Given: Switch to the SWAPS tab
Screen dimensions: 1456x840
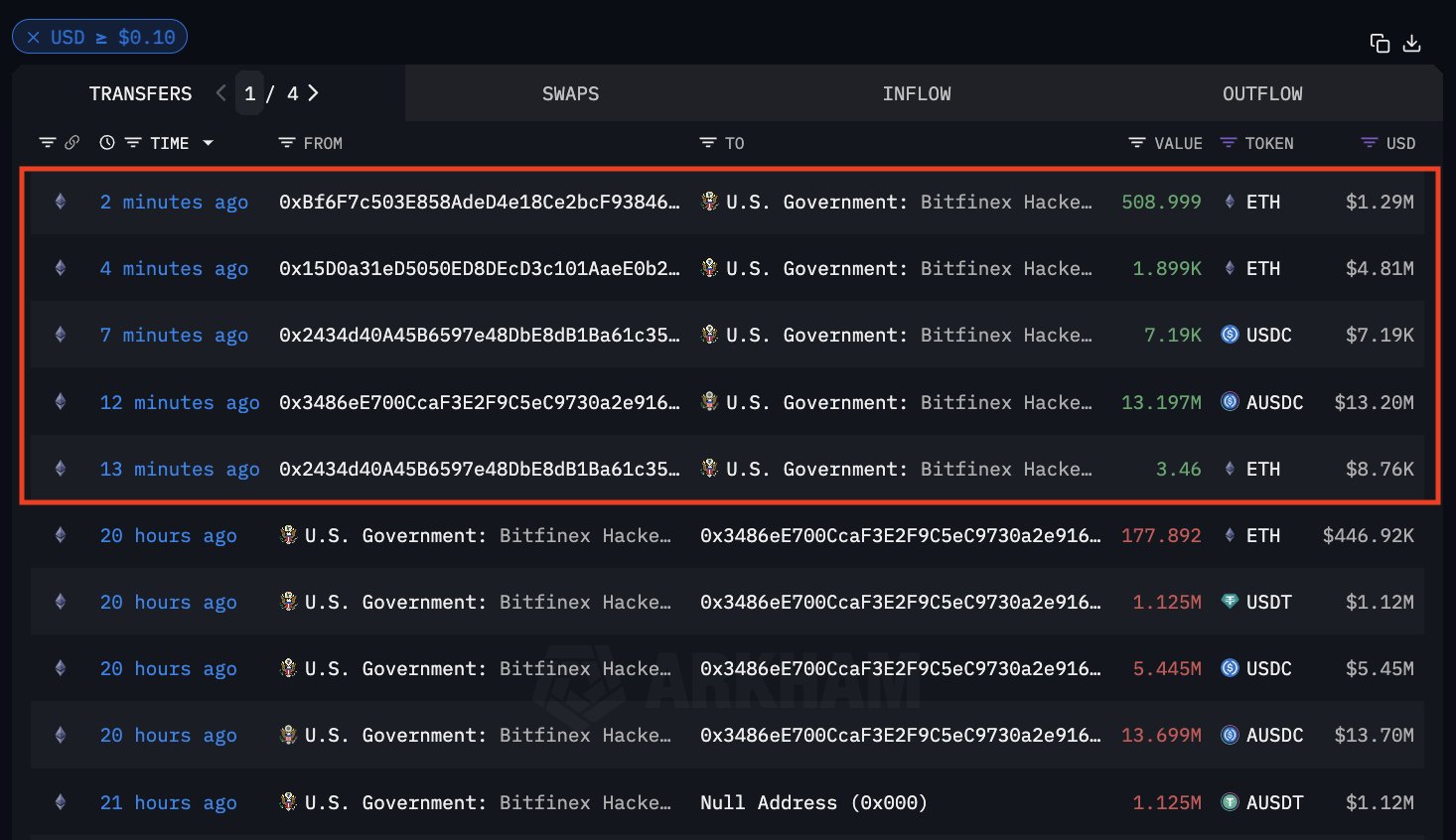Looking at the screenshot, I should (x=570, y=93).
